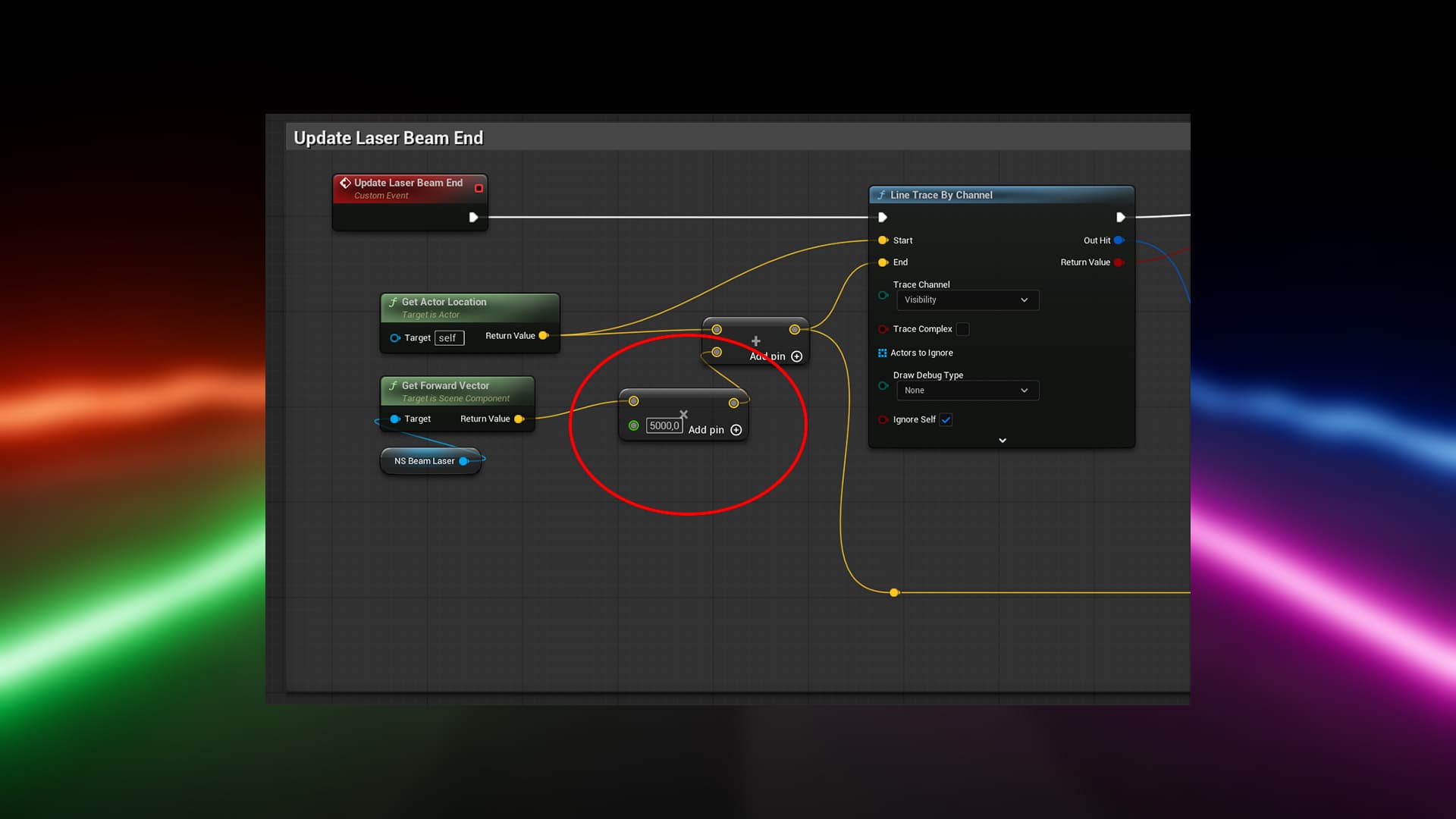Click the Out Hit output pin
Image resolution: width=1456 pixels, height=819 pixels.
[x=1119, y=240]
